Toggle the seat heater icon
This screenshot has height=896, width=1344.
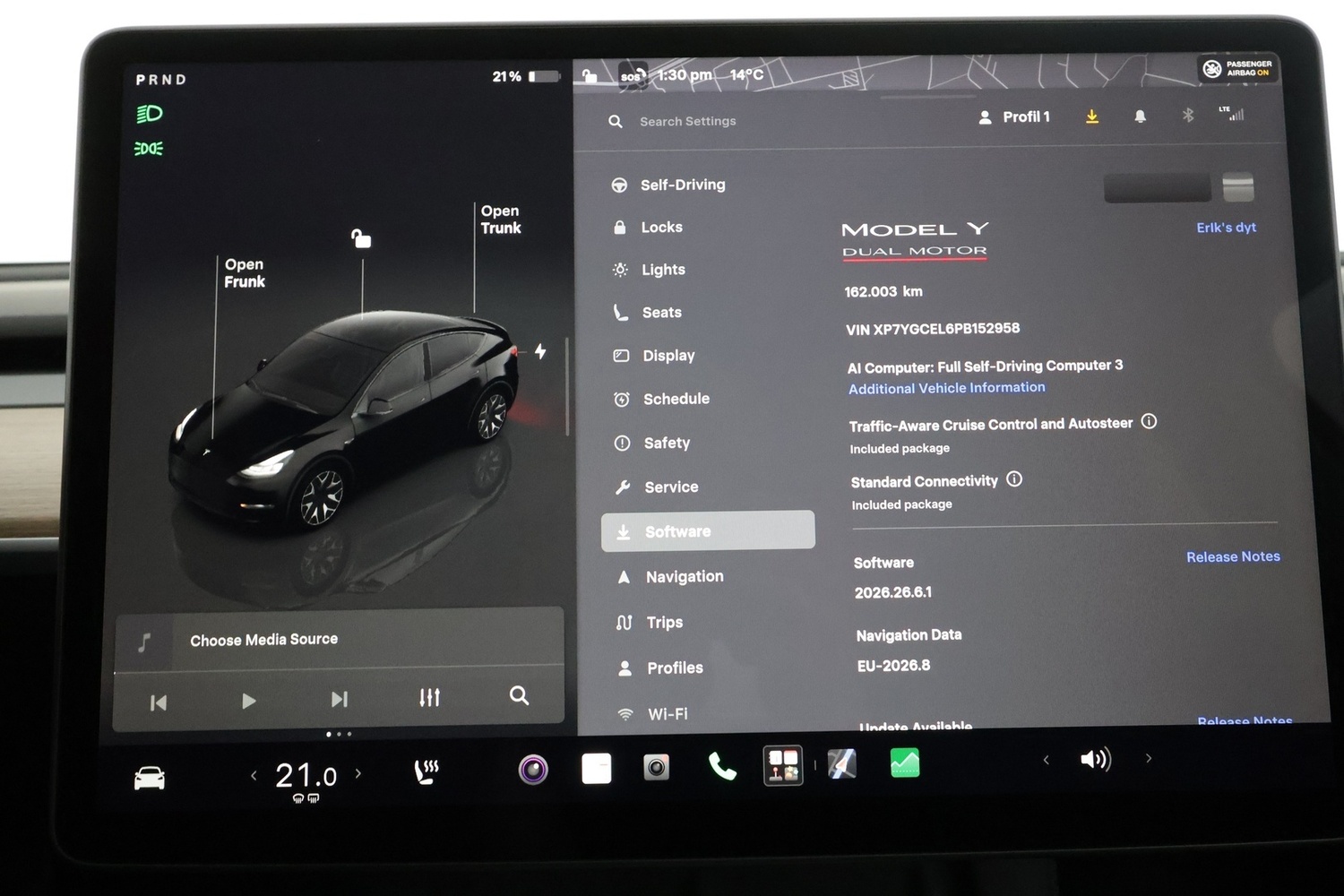click(426, 771)
